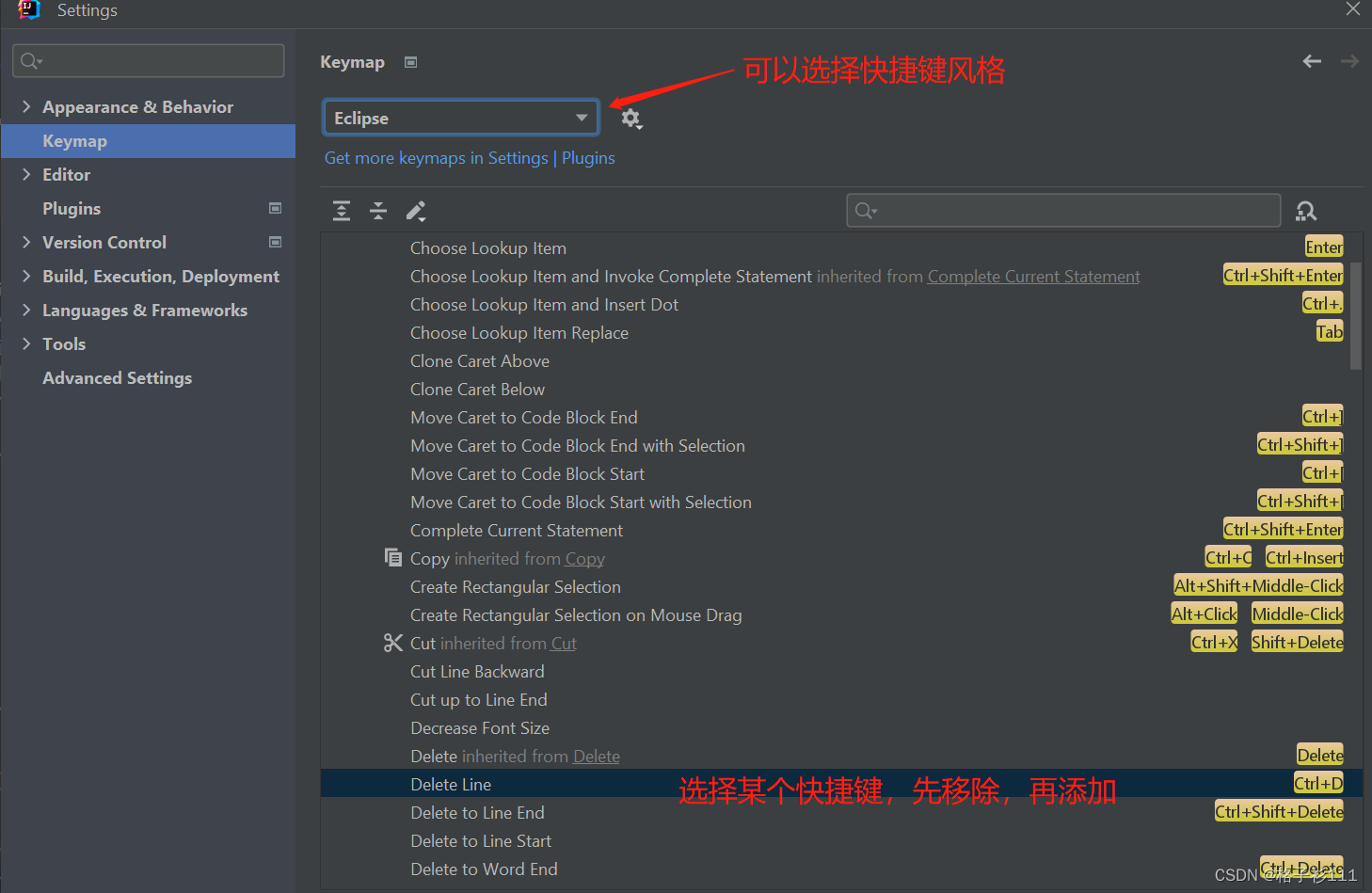Expand Version Control section chevron
Image resolution: width=1372 pixels, height=893 pixels.
click(x=26, y=242)
